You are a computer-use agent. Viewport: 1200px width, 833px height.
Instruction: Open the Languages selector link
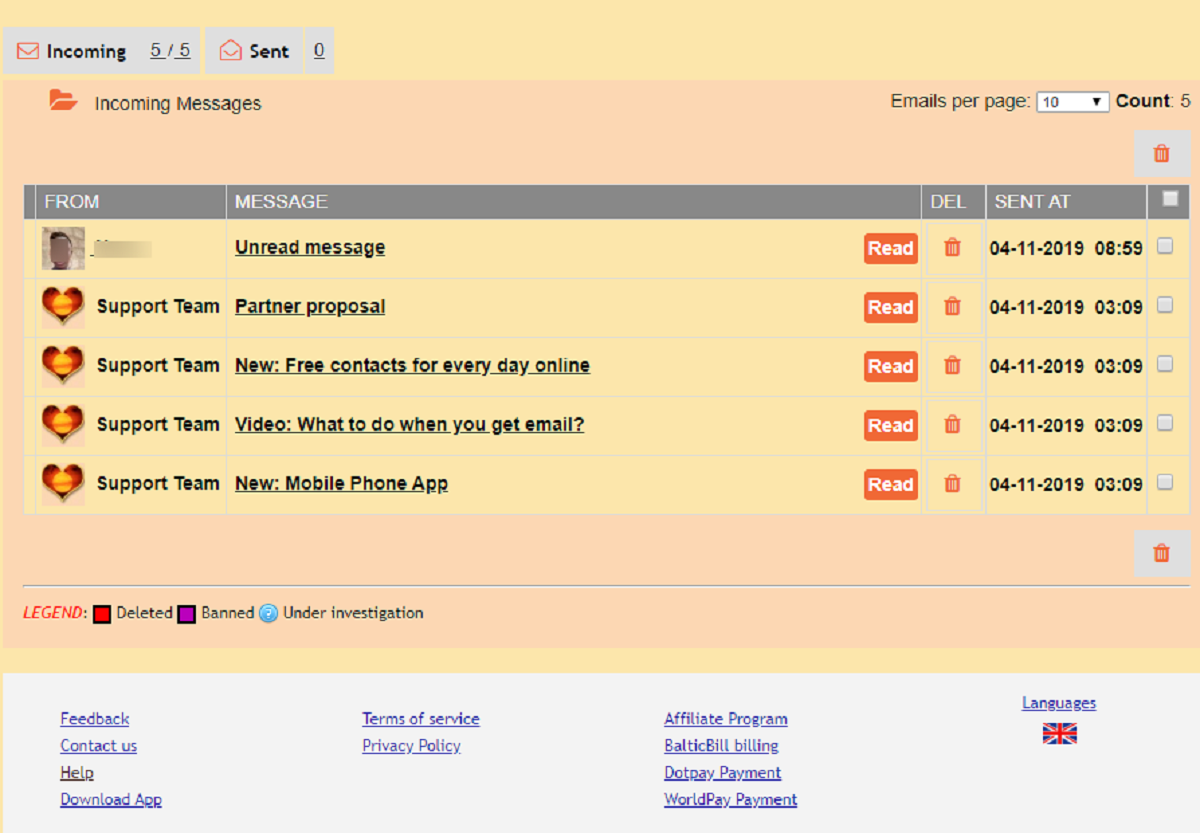pos(1059,703)
